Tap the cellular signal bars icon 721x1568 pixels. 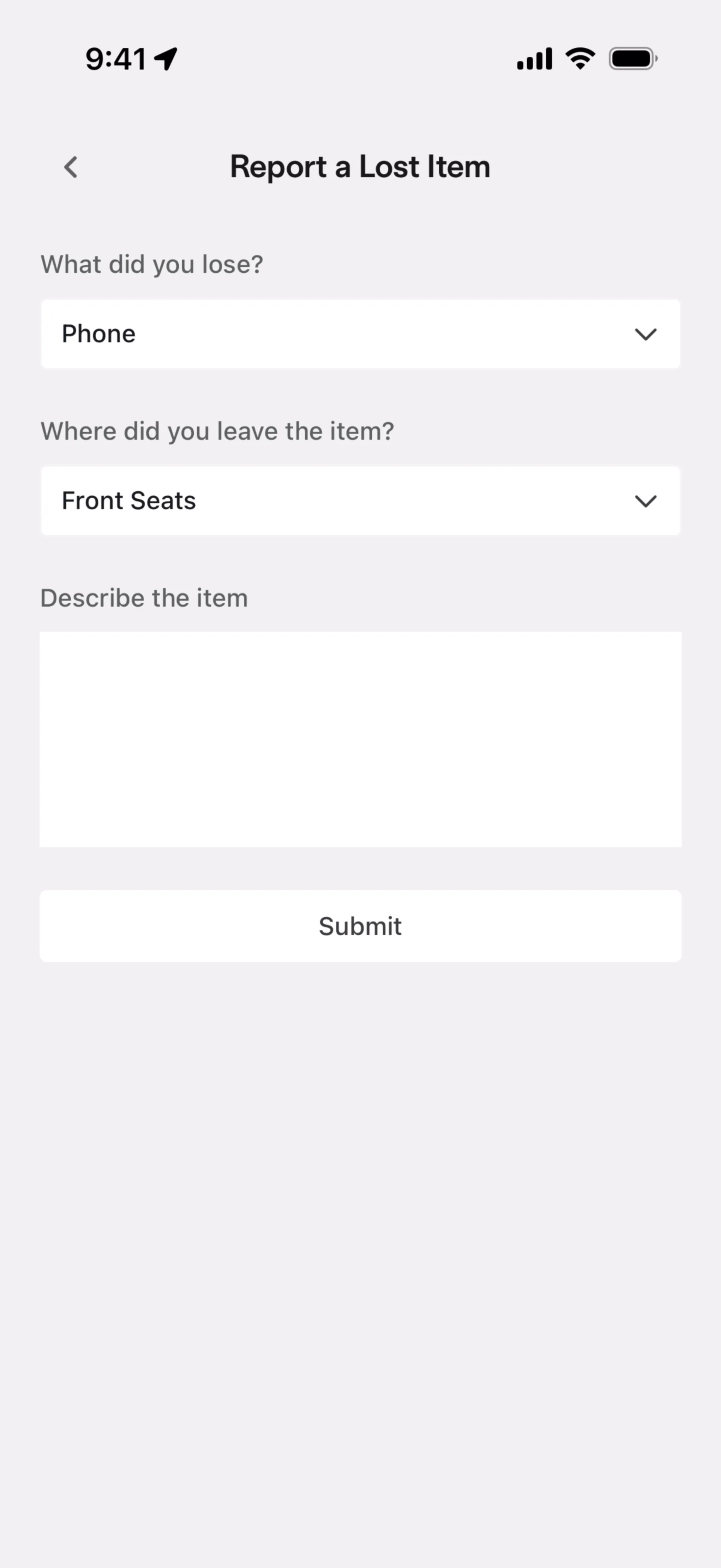click(534, 59)
